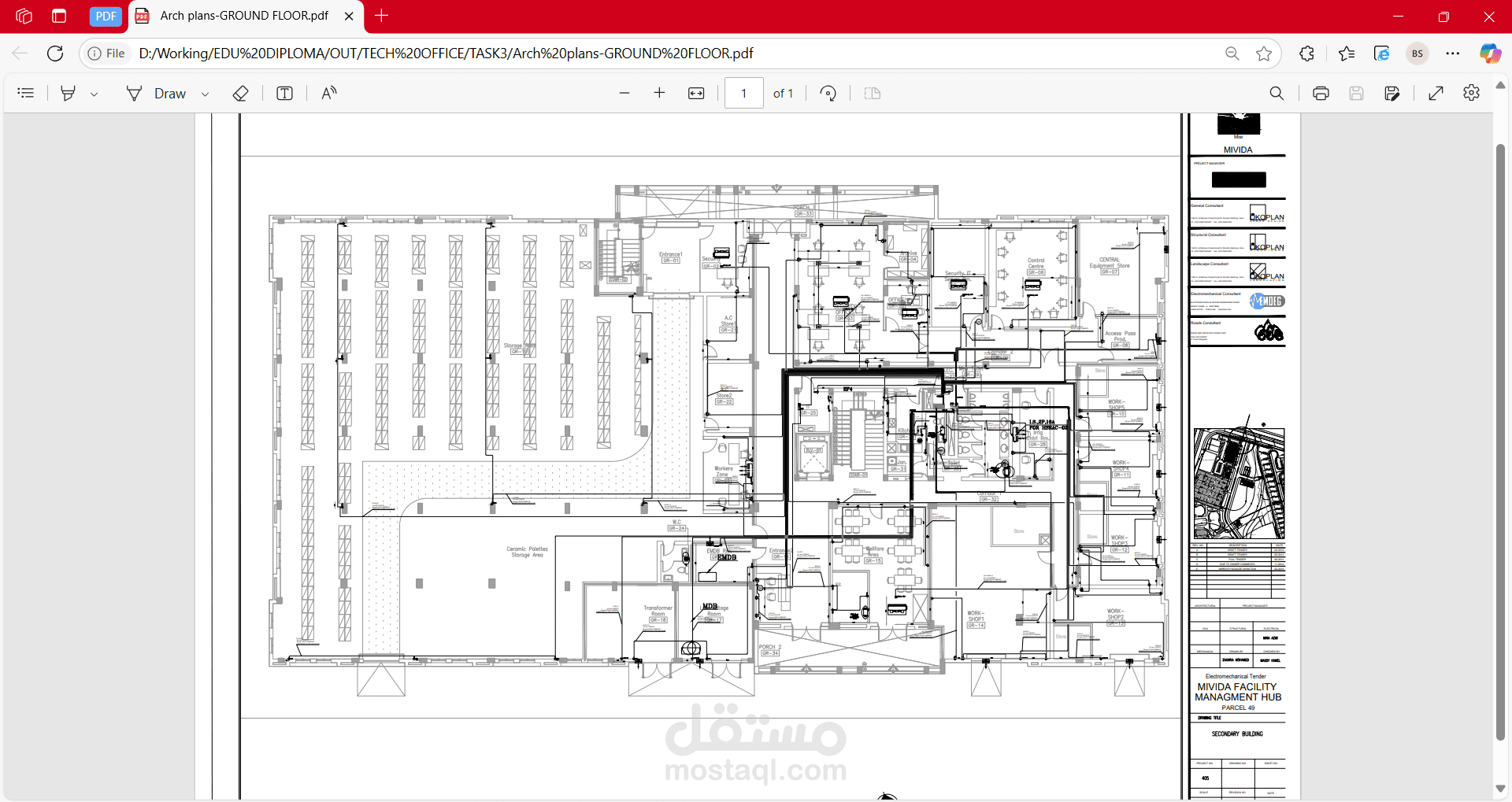The width and height of the screenshot is (1512, 802).
Task: Switch to the PDF-labelled tab
Action: 106,16
